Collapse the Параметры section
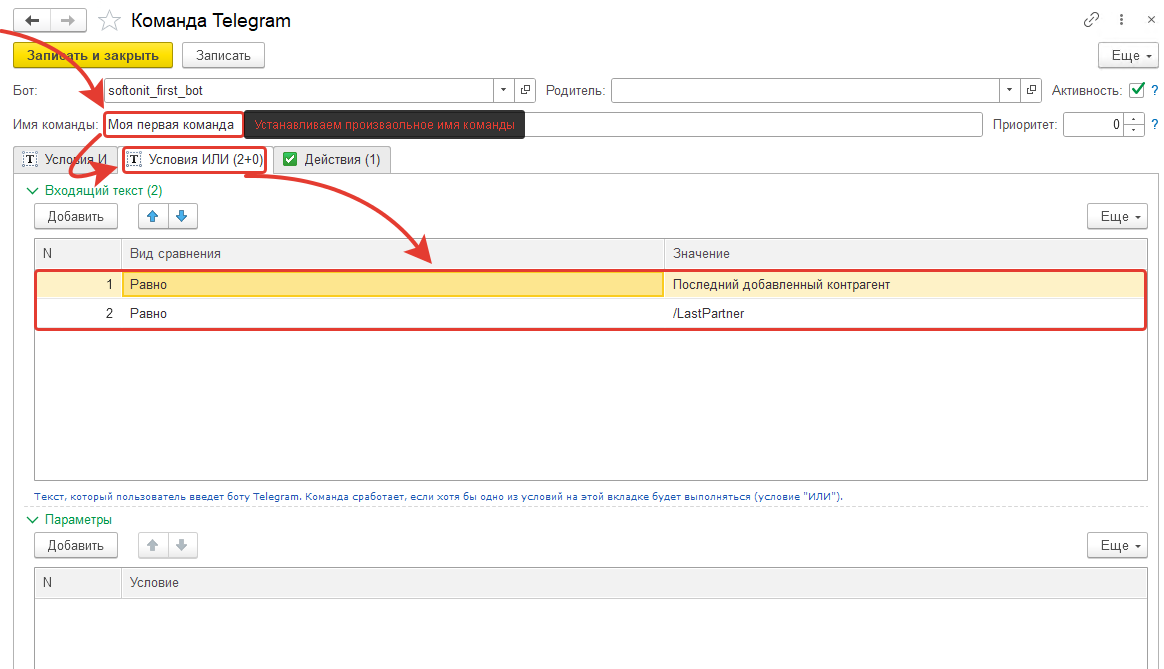1164x669 pixels. pos(31,520)
